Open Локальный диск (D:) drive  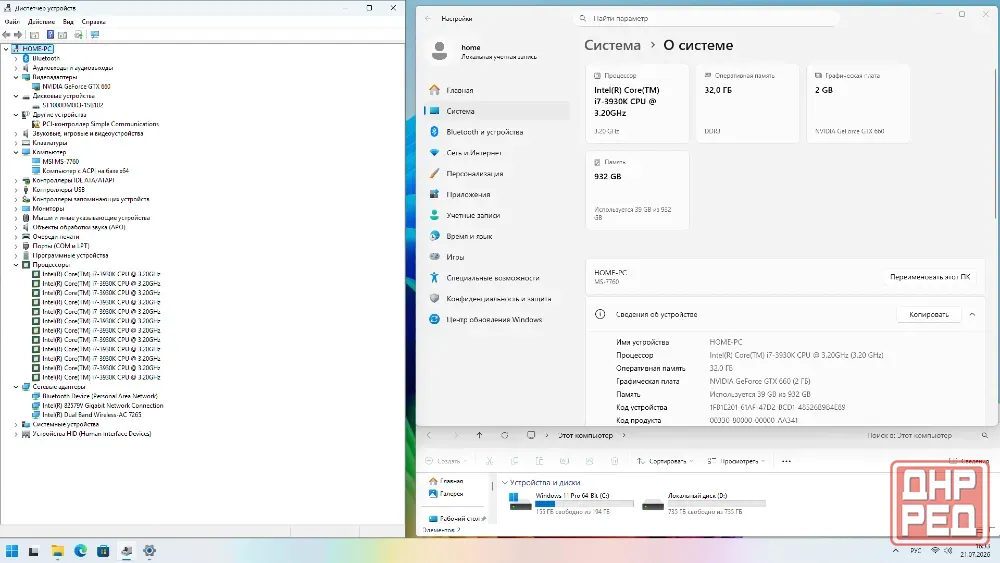[703, 502]
